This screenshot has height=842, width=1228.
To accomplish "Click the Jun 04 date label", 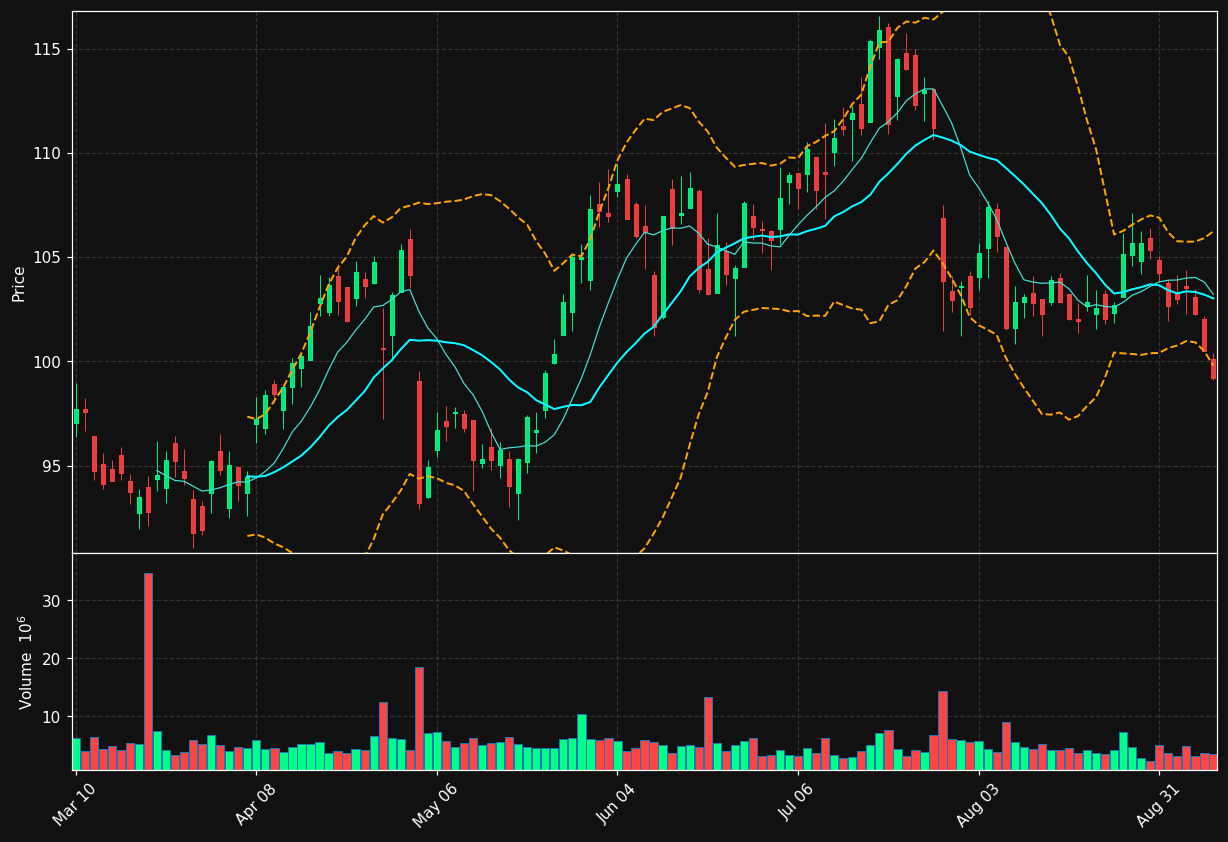I will (617, 805).
